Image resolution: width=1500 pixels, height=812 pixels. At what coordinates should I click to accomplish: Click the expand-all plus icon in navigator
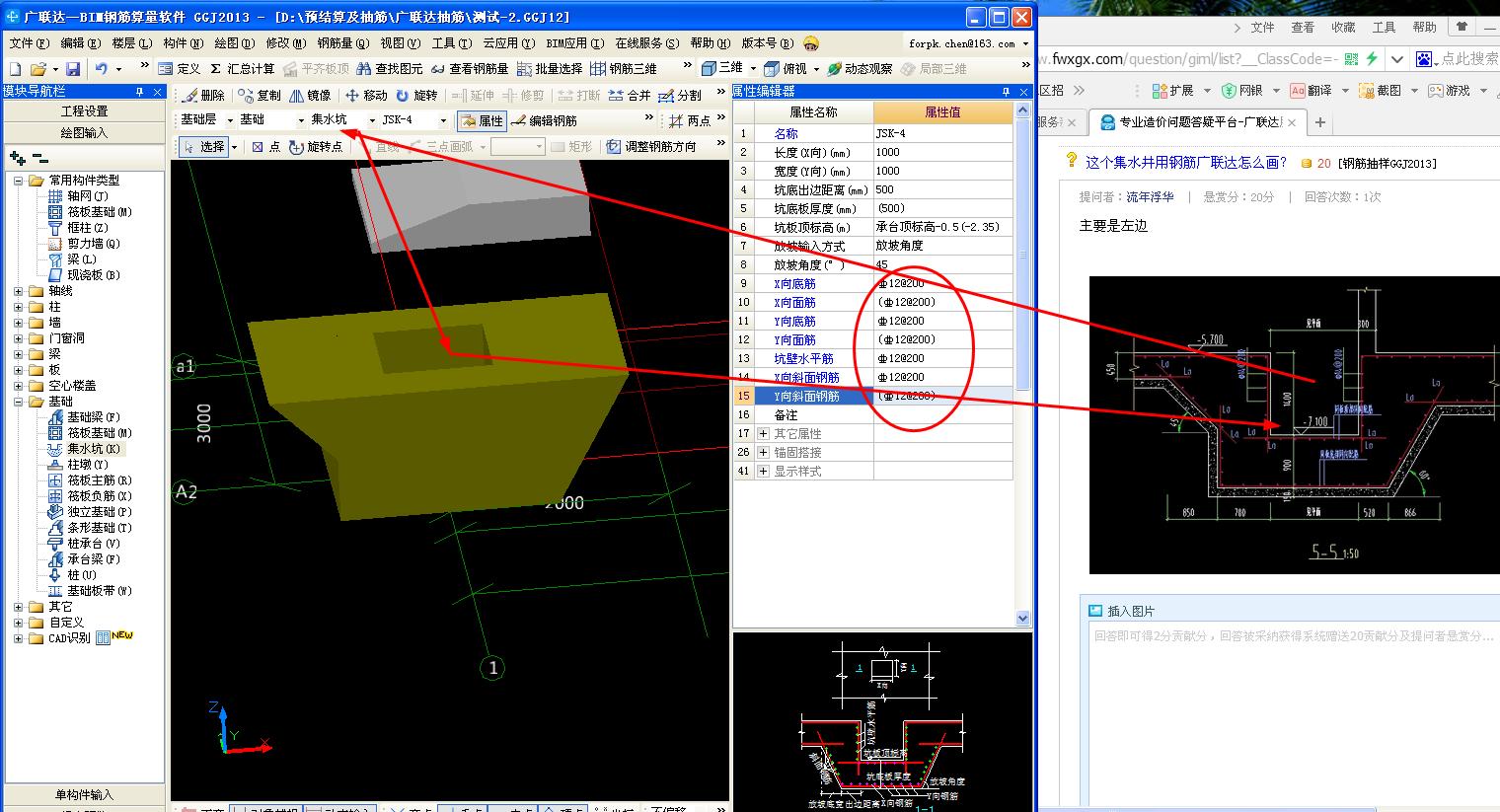point(17,158)
